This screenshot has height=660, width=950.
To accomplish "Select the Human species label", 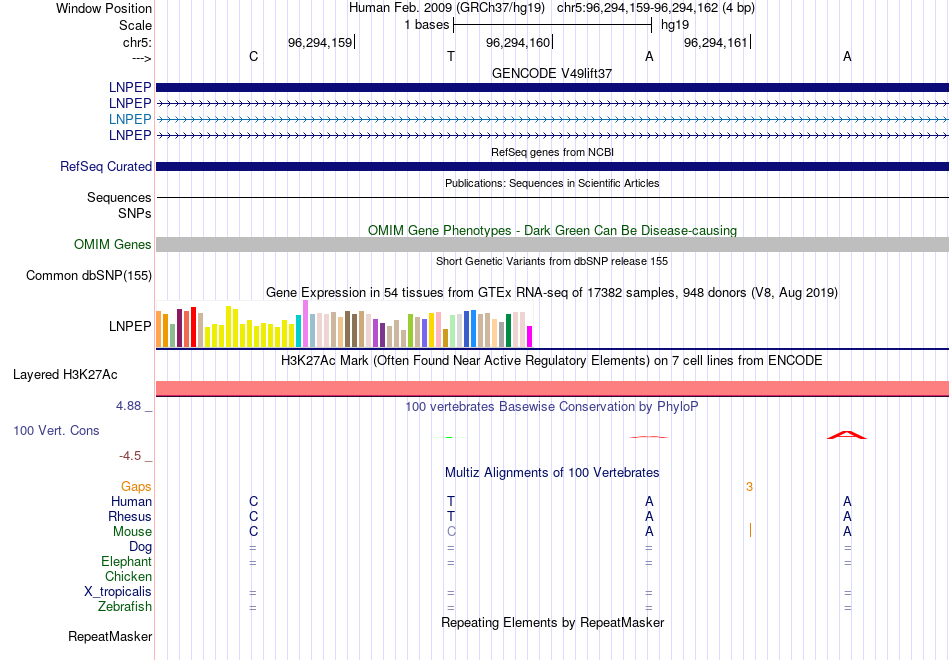I will (131, 502).
